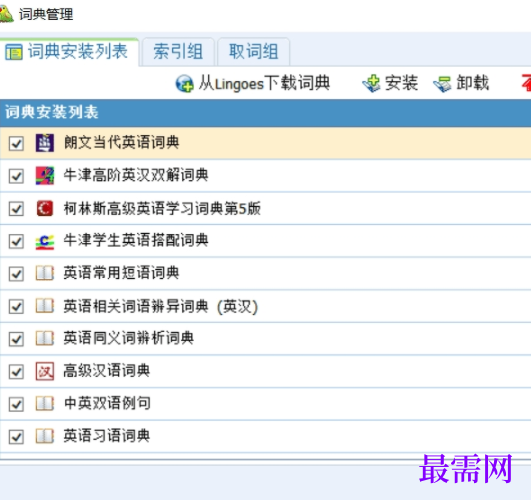Disable 英语同义词辨析词典 checkbox
The image size is (531, 500).
pos(16,339)
